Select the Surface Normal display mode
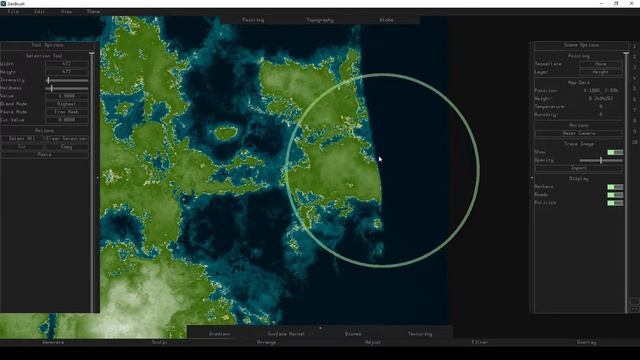This screenshot has height=360, width=640. 286,334
